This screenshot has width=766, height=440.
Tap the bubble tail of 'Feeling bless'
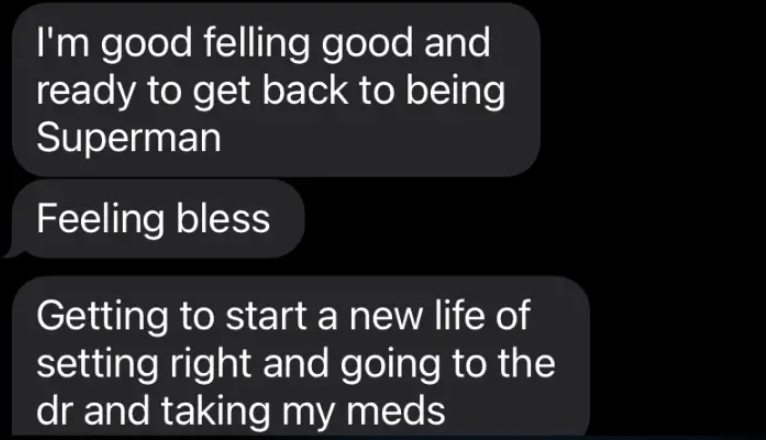[x=14, y=250]
